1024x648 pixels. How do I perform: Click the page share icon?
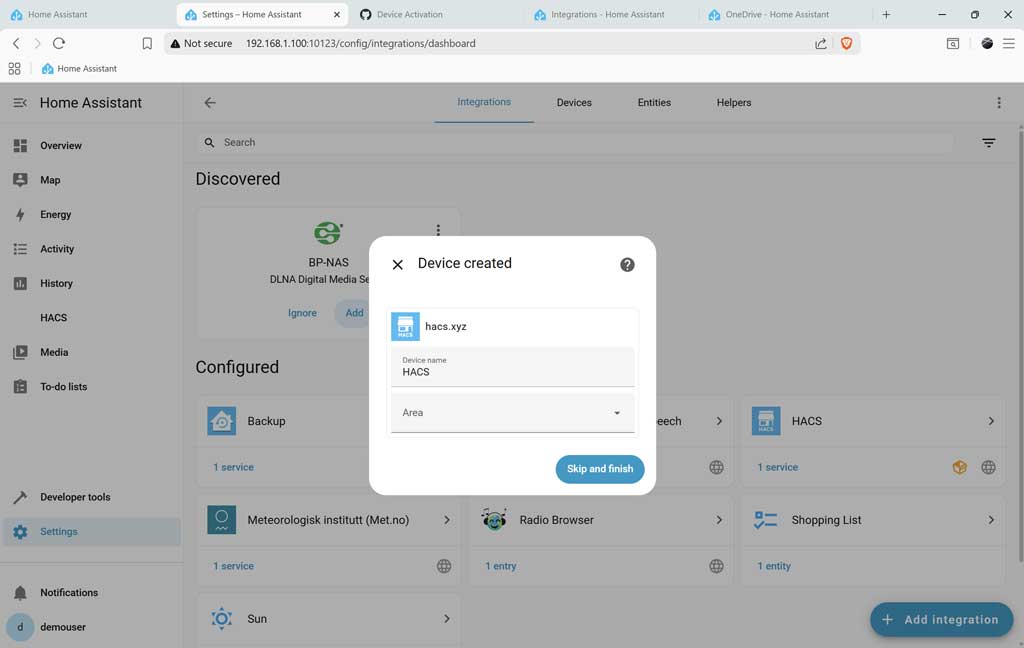coord(820,43)
